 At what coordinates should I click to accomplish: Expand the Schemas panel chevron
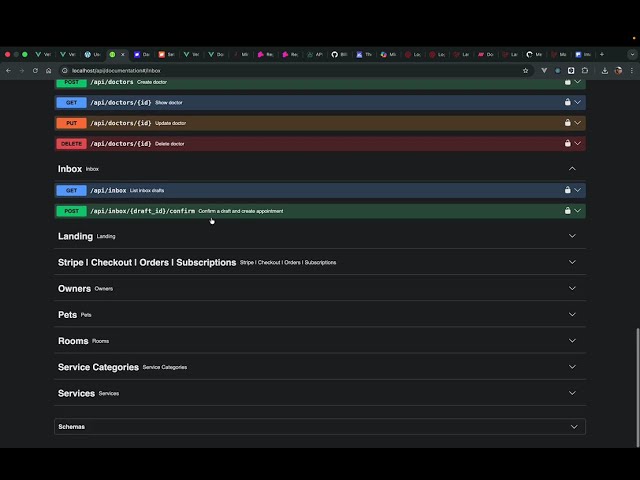coord(574,427)
